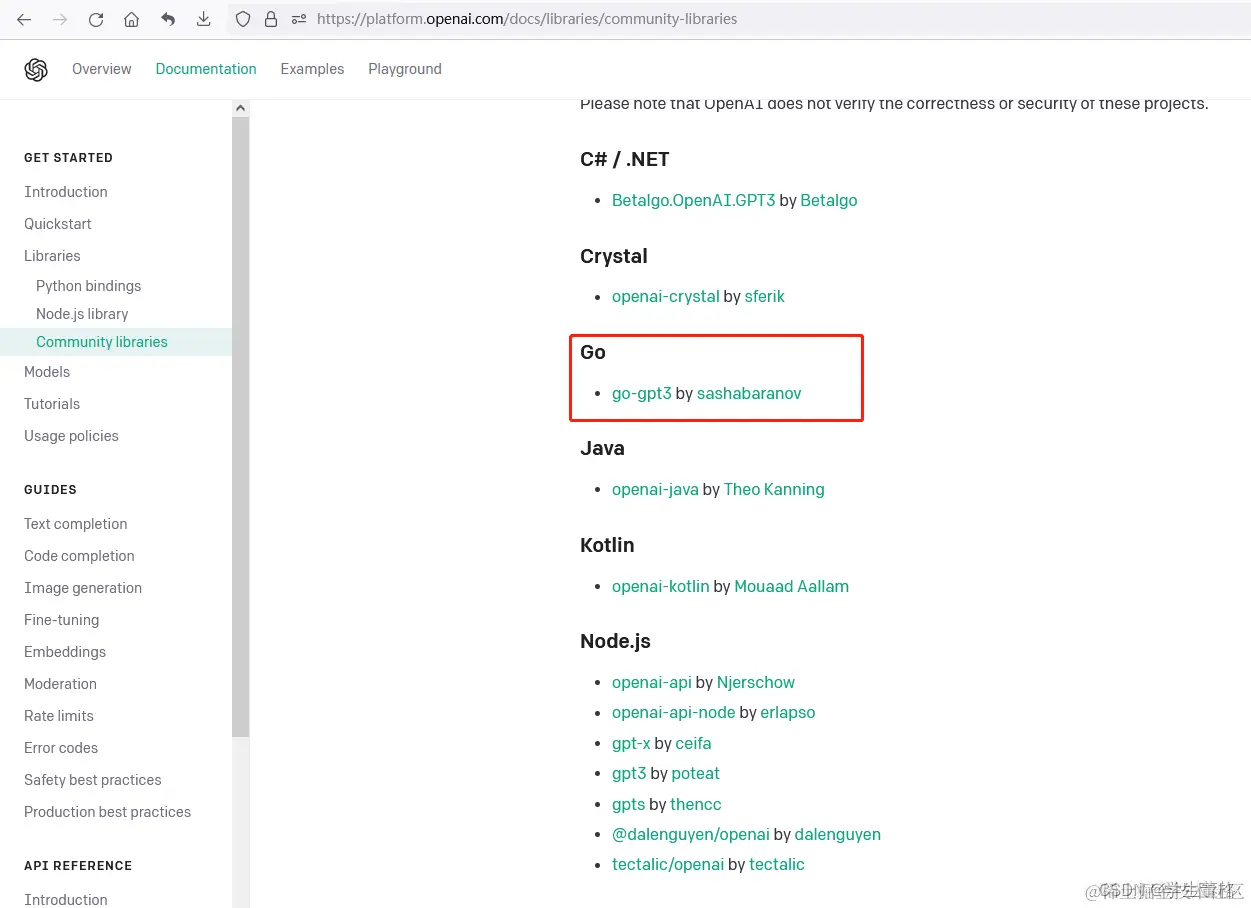
Task: Open the openai-kotlin link
Action: point(661,586)
